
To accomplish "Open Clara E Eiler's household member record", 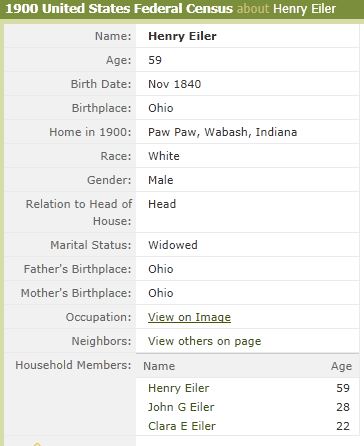I will [x=182, y=426].
